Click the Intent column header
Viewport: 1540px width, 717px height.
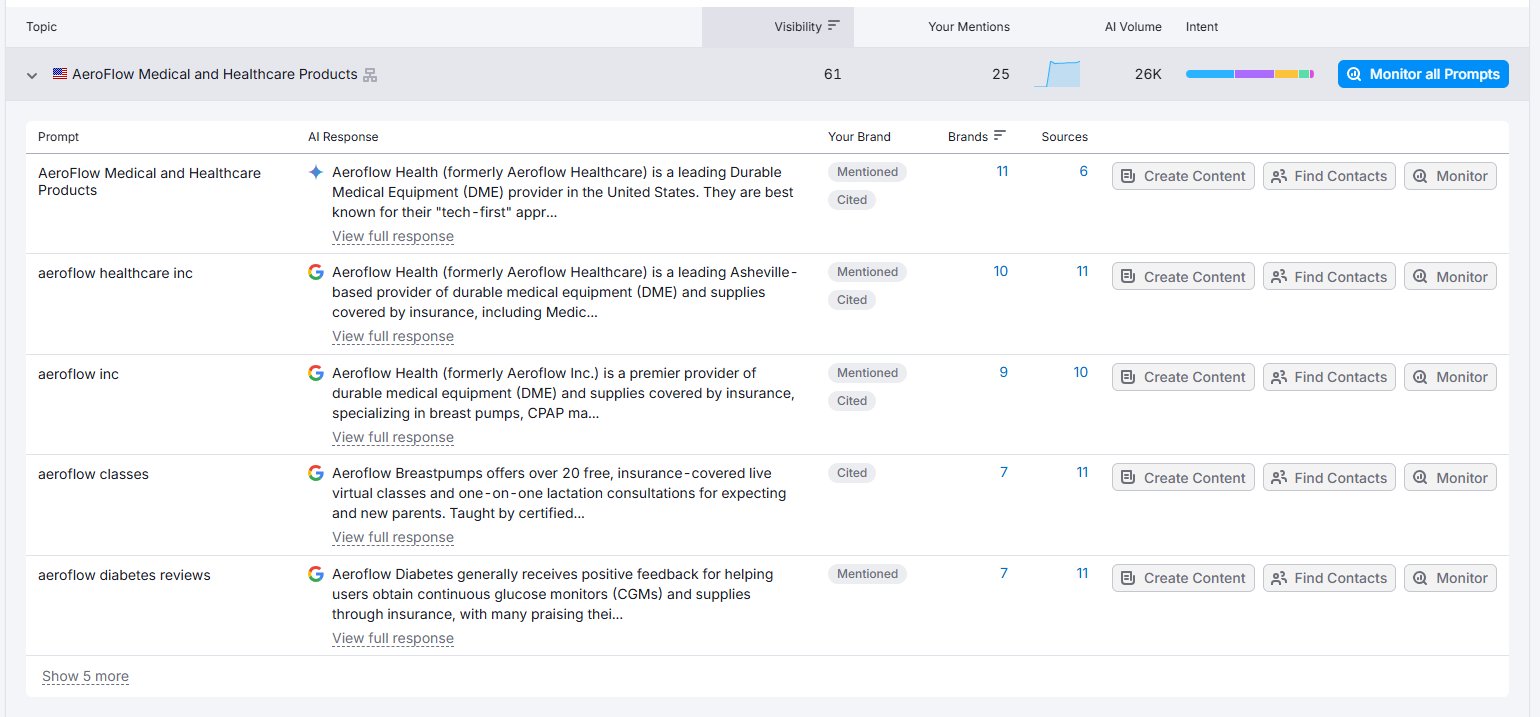point(1202,27)
